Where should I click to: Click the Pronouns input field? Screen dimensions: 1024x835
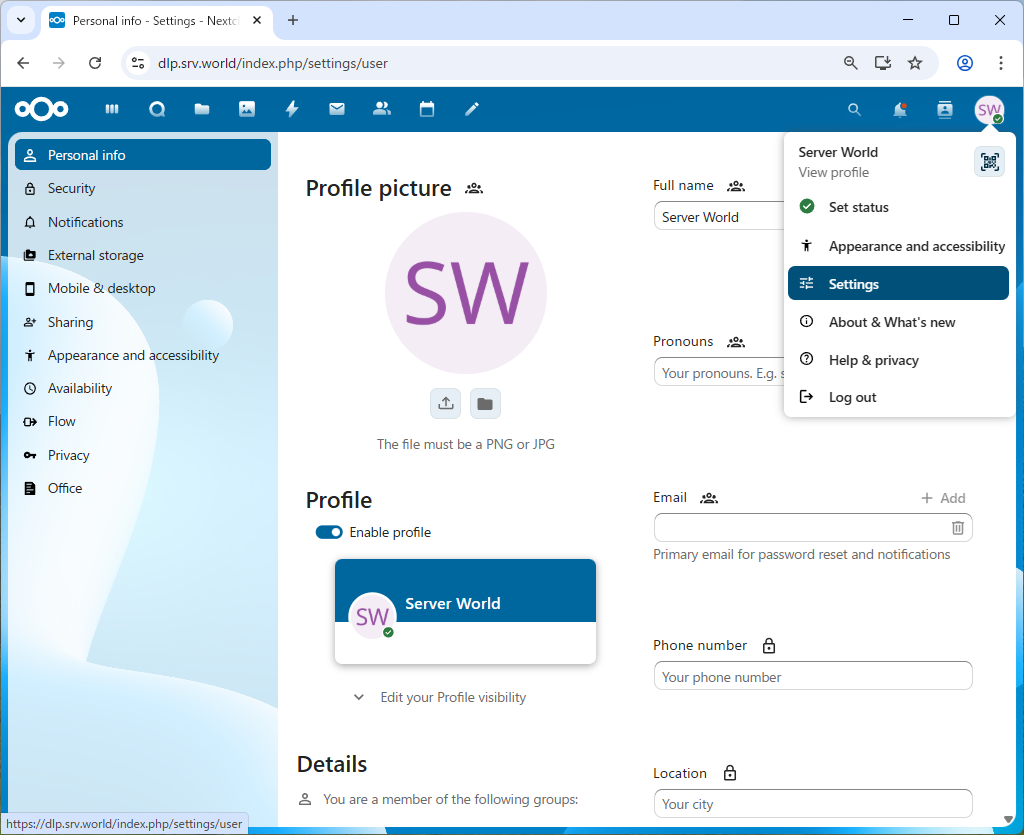click(x=719, y=373)
